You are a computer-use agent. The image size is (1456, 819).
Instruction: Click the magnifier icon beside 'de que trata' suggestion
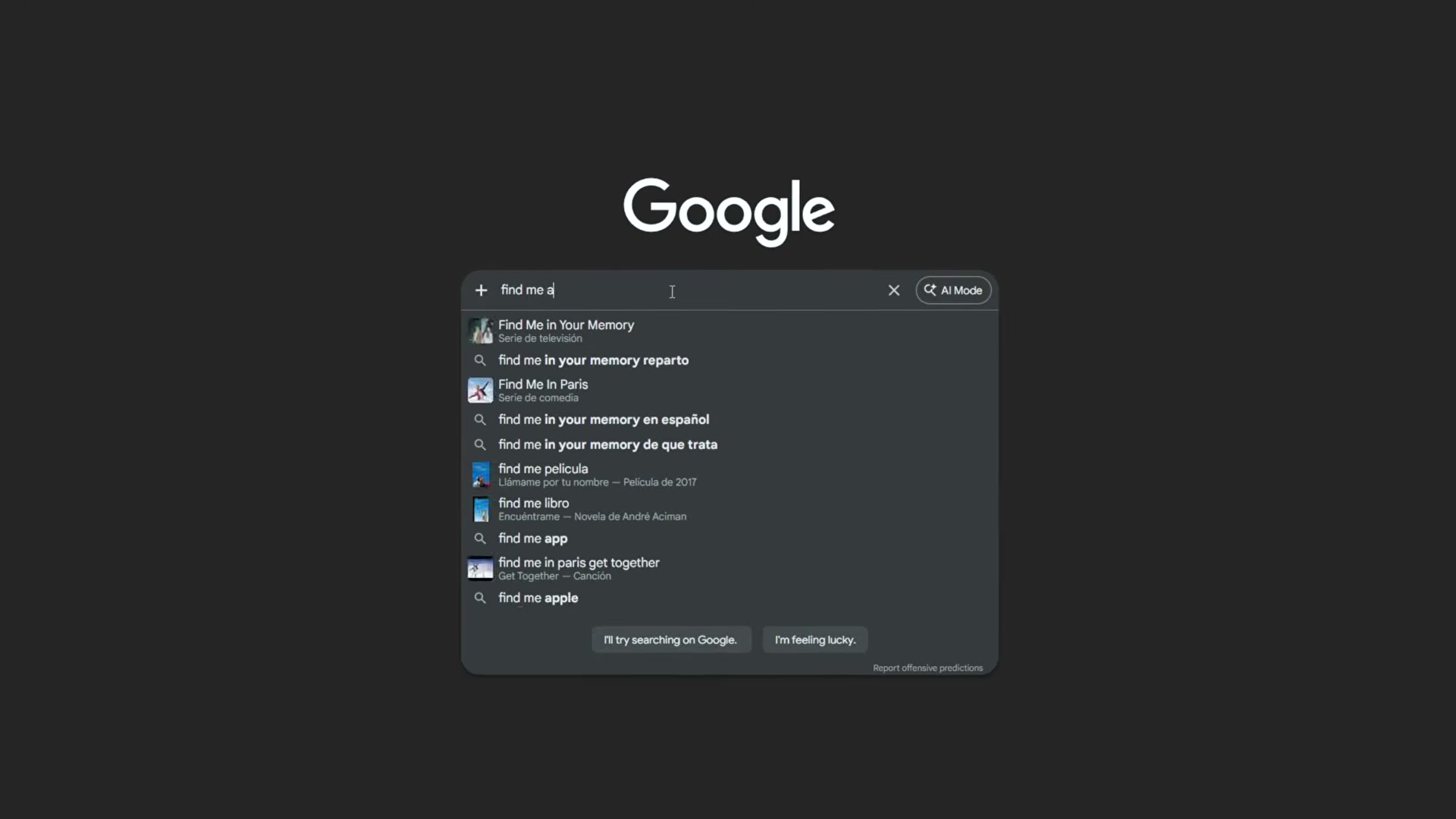[x=480, y=444]
